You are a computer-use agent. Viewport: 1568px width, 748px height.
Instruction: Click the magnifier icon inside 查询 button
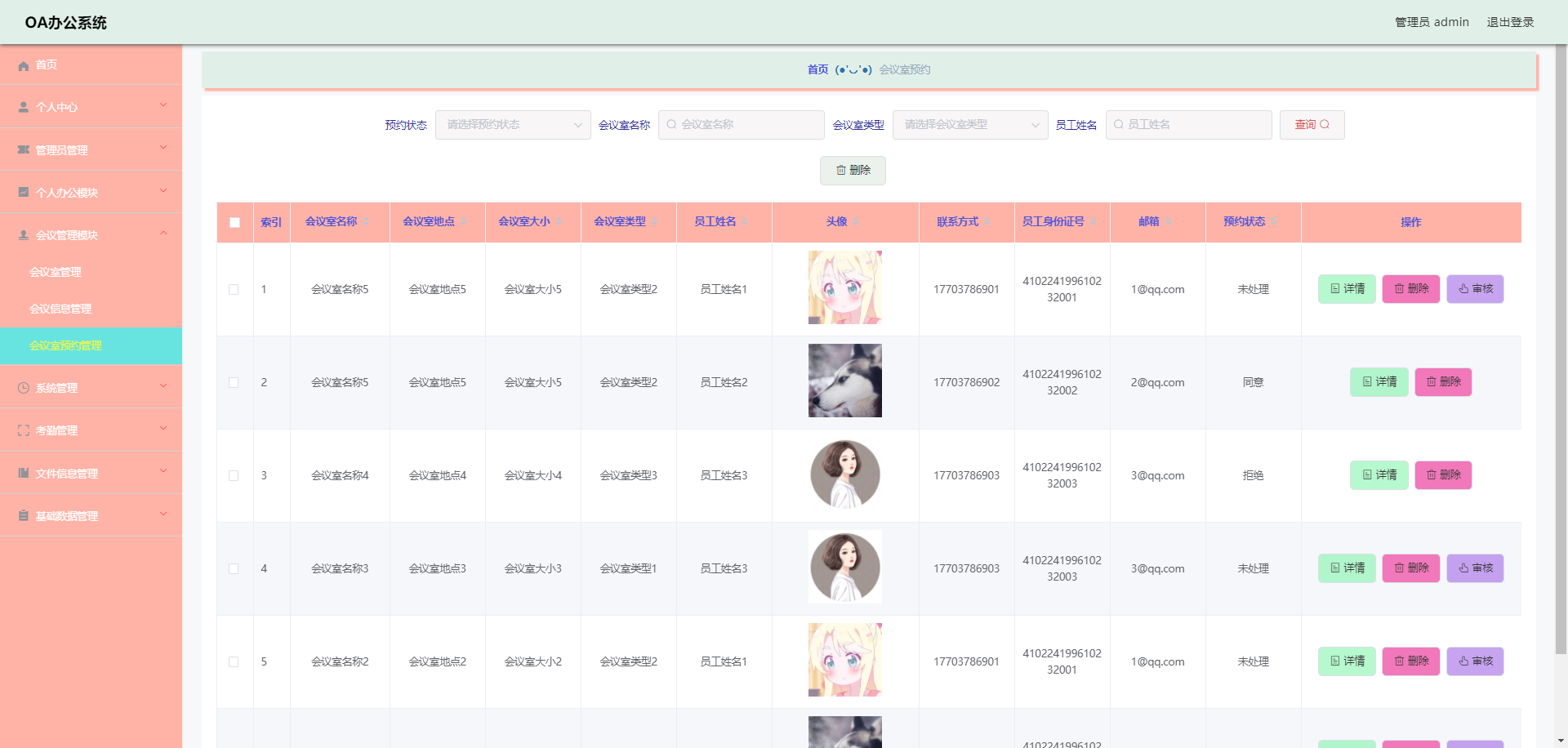[x=1325, y=124]
